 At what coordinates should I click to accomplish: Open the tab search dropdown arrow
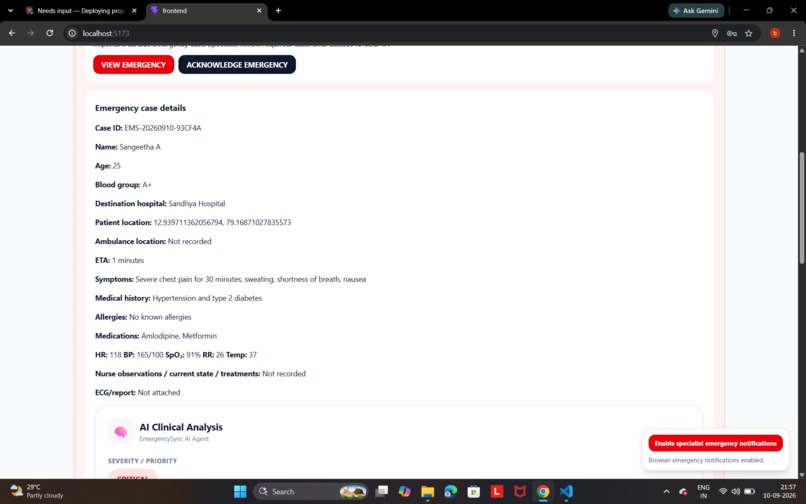[x=10, y=10]
